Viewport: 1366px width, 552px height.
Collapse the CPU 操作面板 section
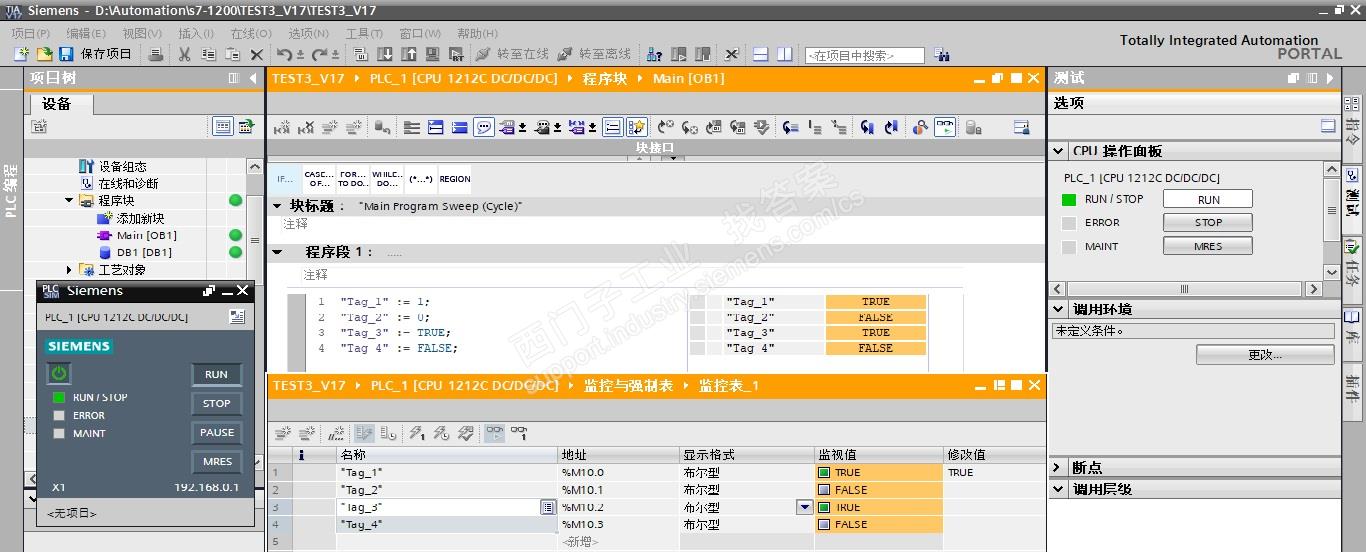click(x=1060, y=151)
